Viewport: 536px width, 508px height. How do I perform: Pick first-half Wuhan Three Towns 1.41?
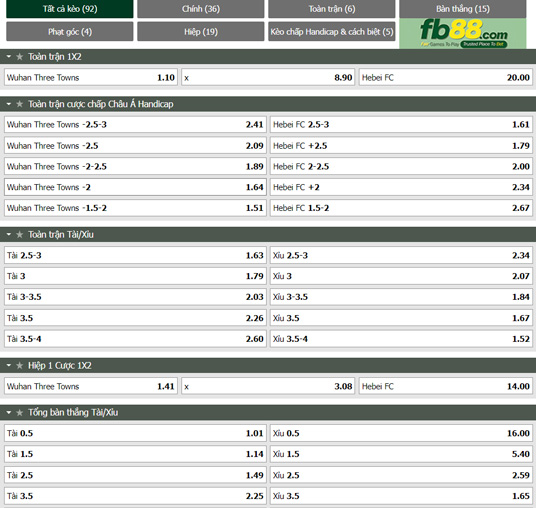(x=91, y=386)
